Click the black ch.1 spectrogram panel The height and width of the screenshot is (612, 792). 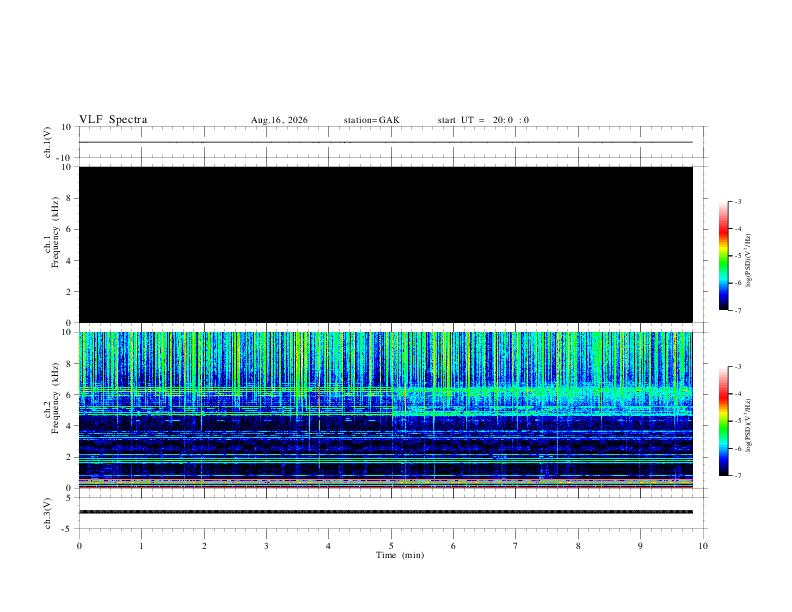pyautogui.click(x=386, y=244)
